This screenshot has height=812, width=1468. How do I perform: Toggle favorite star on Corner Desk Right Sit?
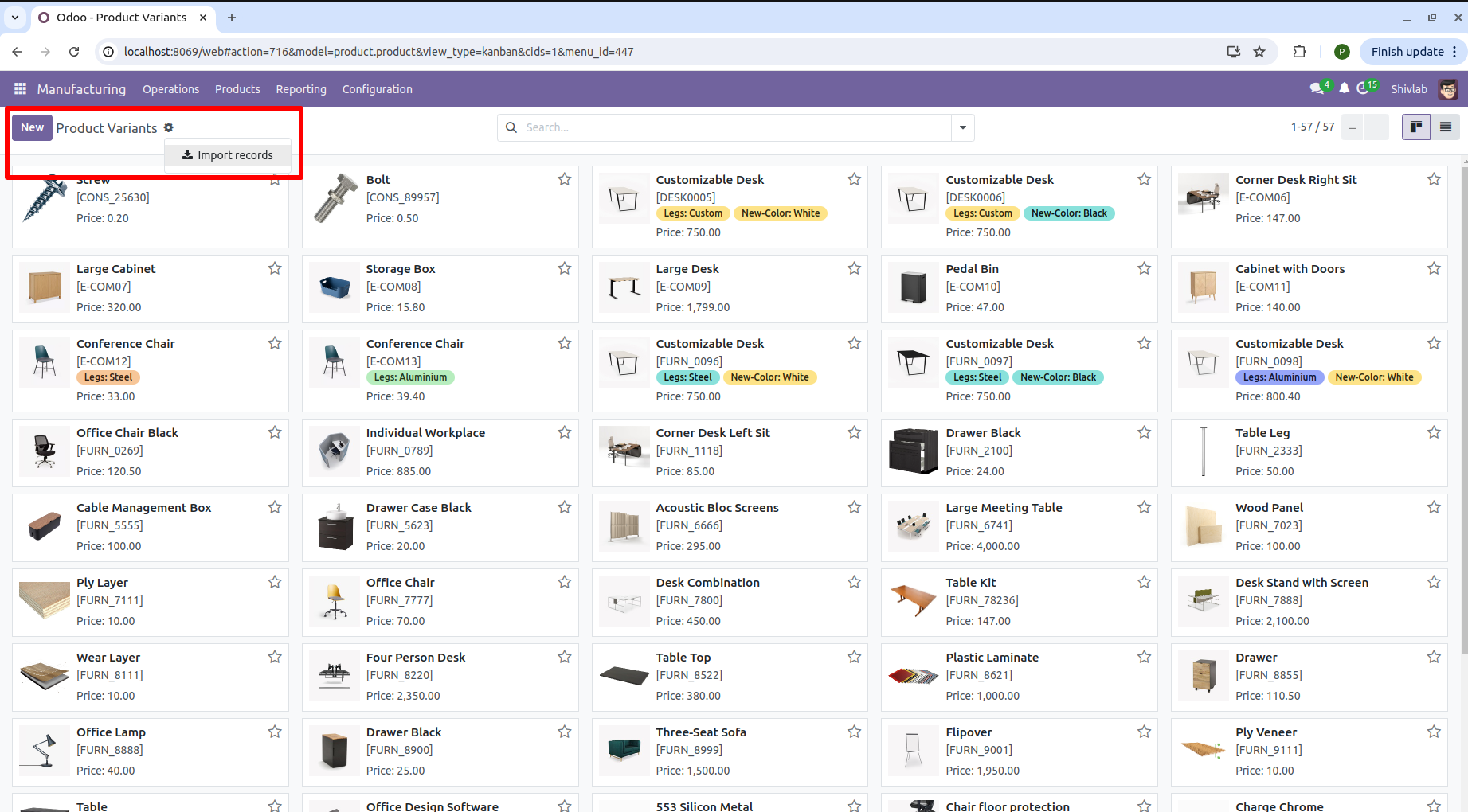[1434, 180]
